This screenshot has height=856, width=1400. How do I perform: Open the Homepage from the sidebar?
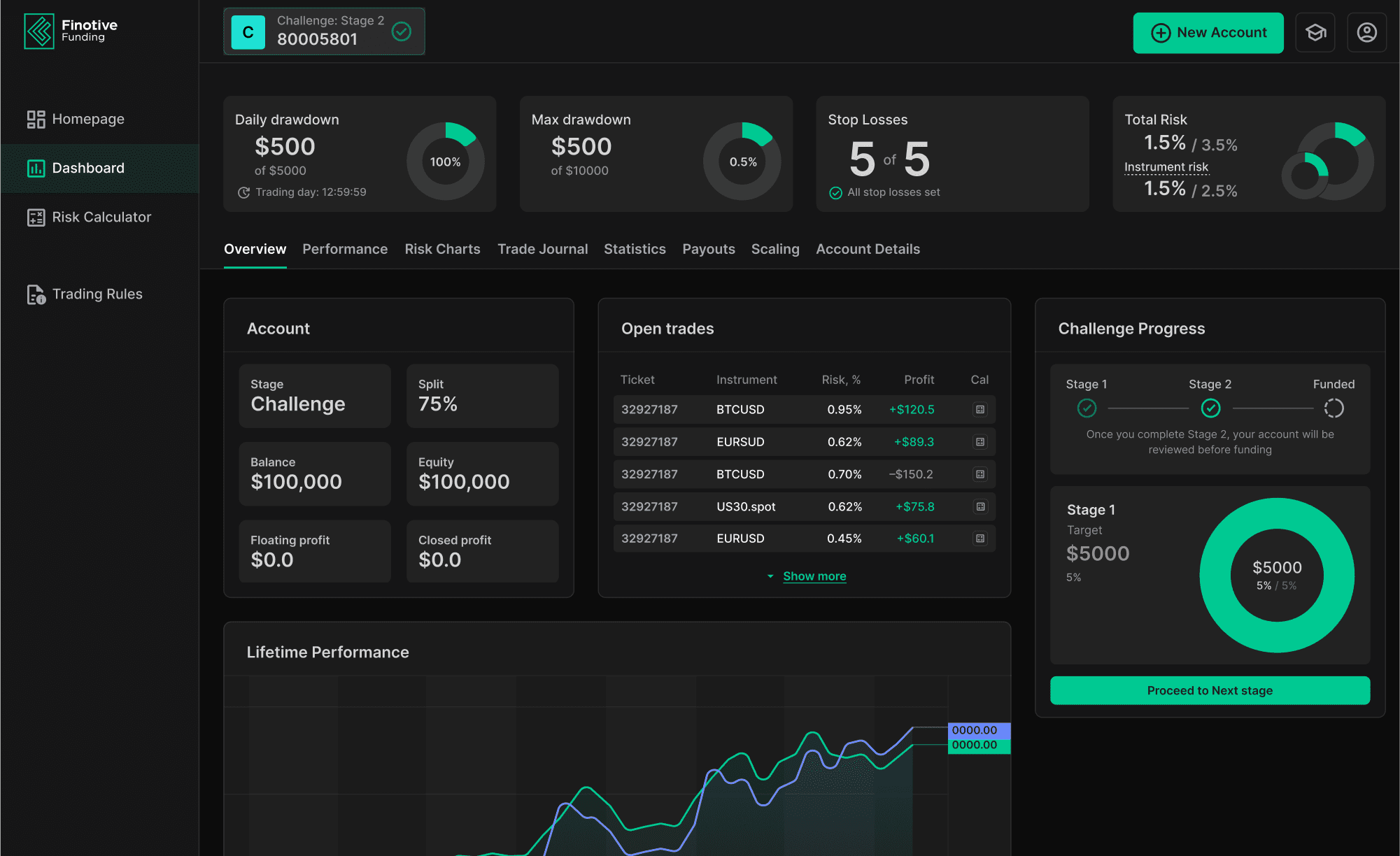pyautogui.click(x=87, y=119)
